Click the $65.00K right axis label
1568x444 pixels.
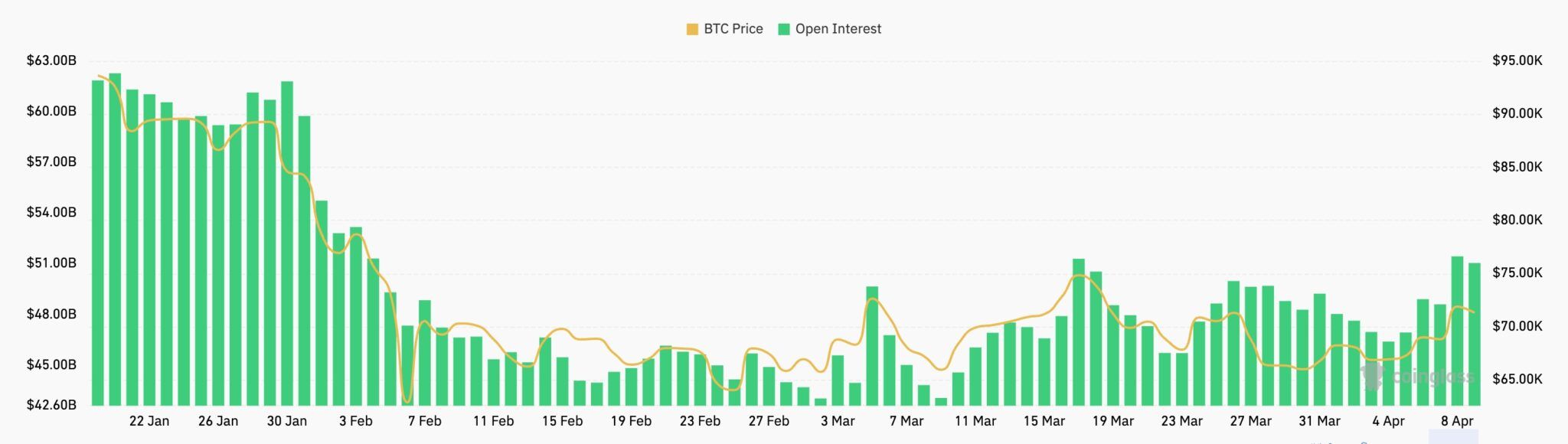(x=1517, y=379)
